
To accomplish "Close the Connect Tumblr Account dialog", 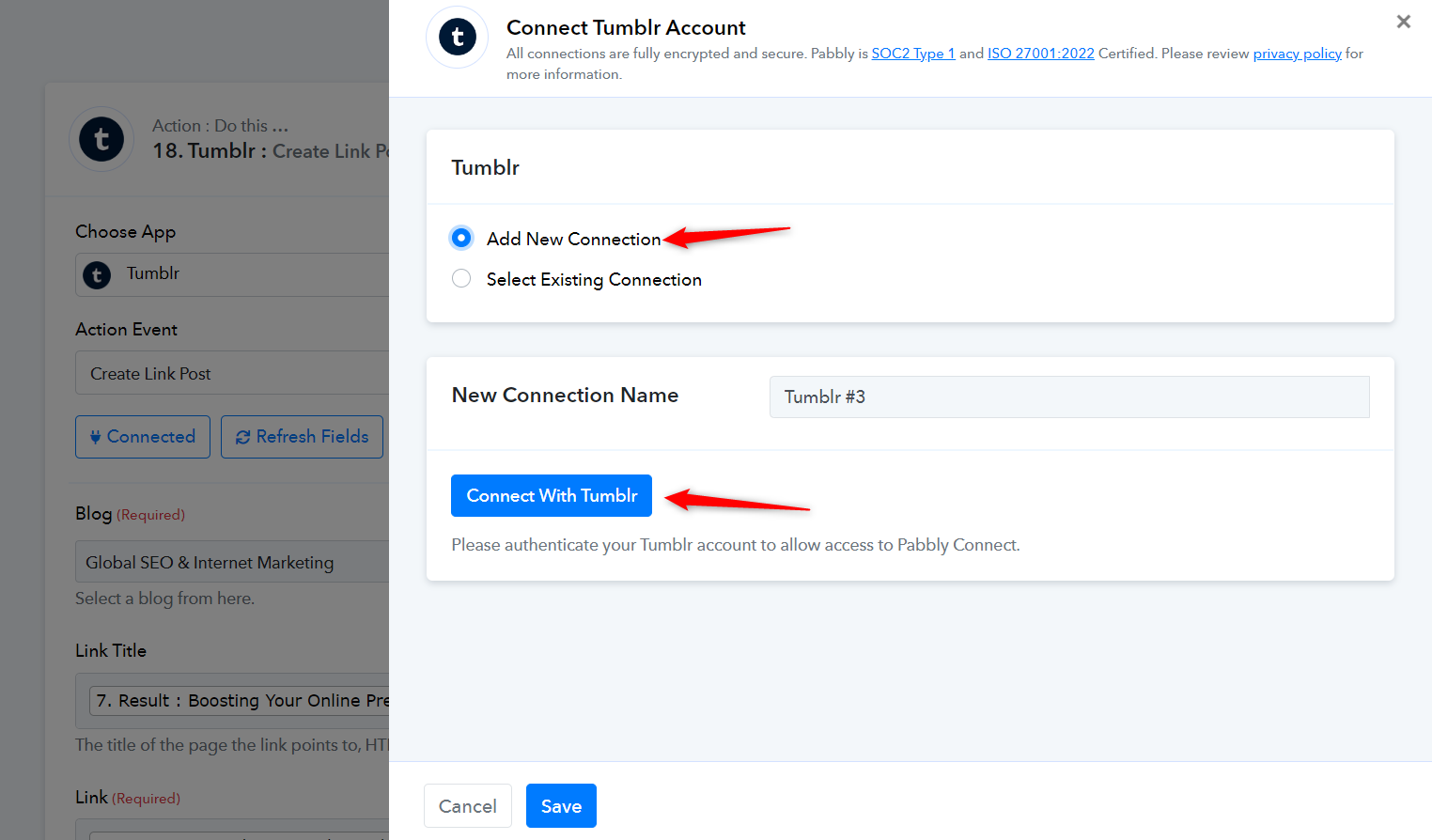I will point(1403,22).
